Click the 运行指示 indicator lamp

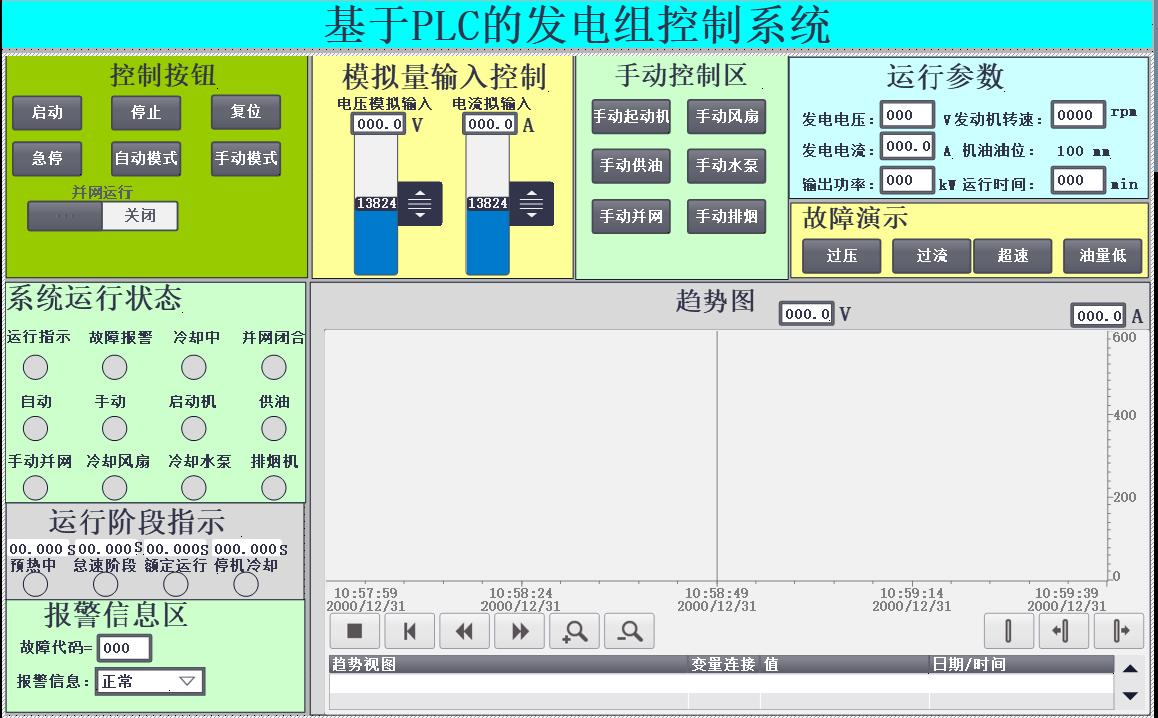(x=35, y=367)
